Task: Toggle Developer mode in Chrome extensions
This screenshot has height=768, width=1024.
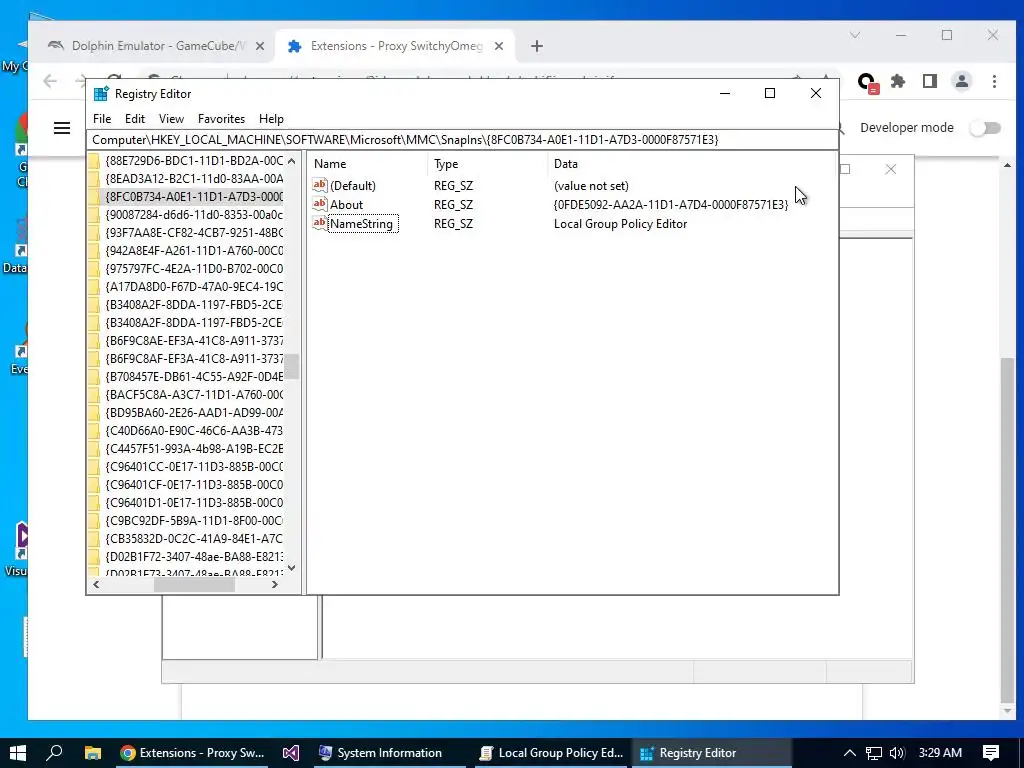Action: pos(985,128)
